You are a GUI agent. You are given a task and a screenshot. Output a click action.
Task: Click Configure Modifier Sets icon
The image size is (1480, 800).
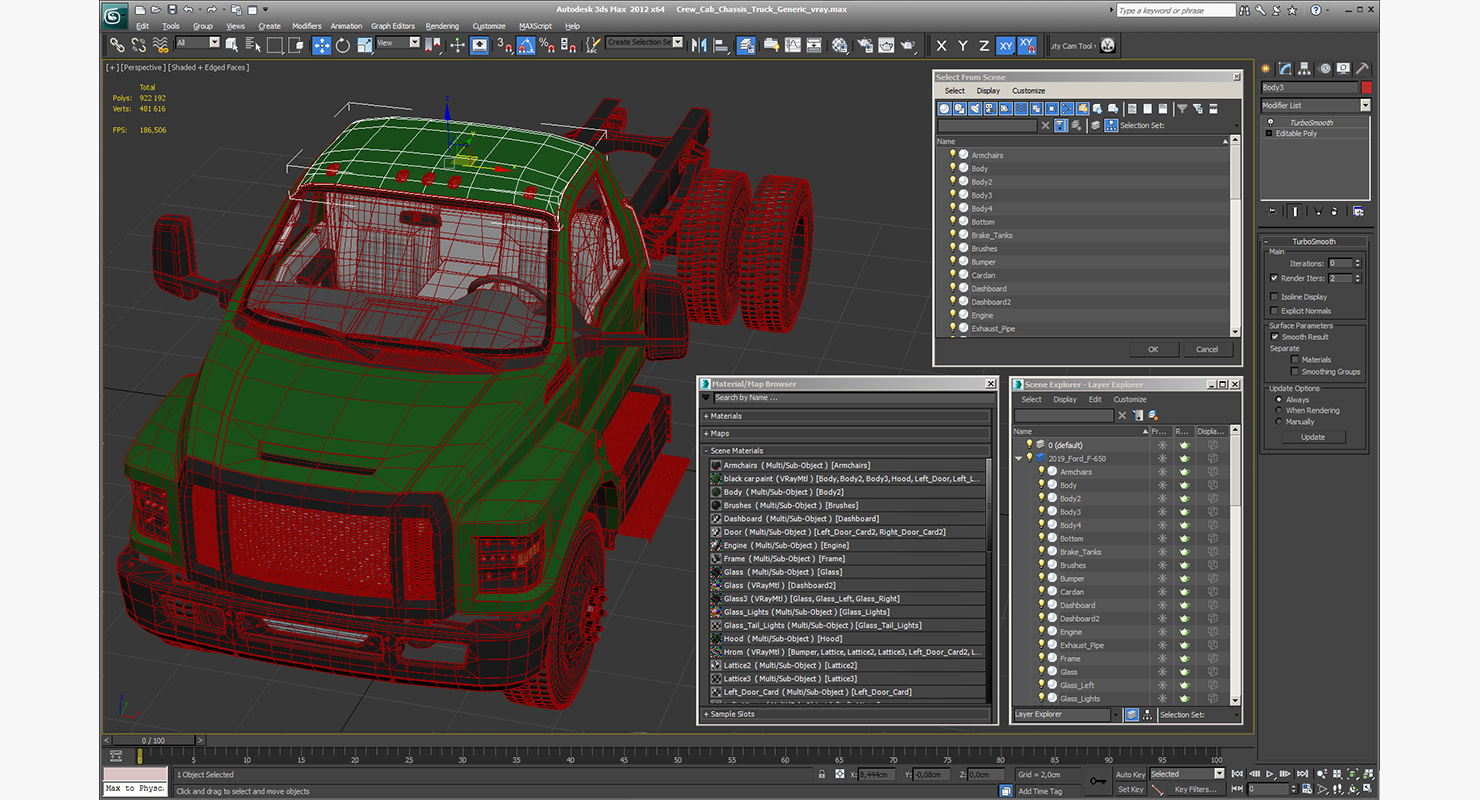point(1358,211)
